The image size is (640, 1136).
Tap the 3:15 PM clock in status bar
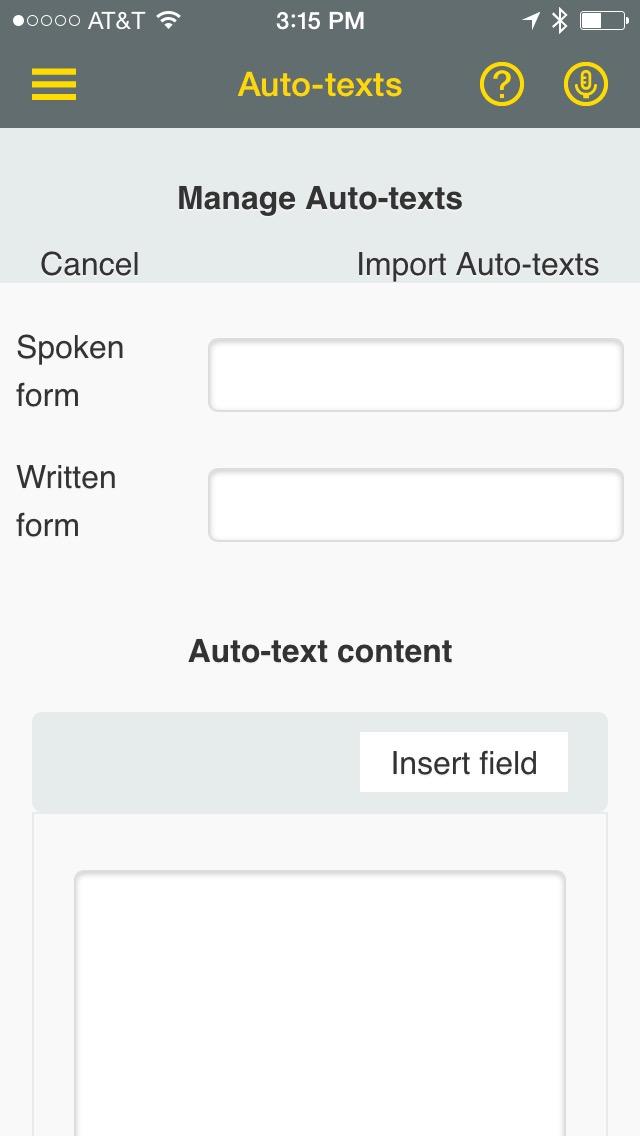(x=320, y=20)
